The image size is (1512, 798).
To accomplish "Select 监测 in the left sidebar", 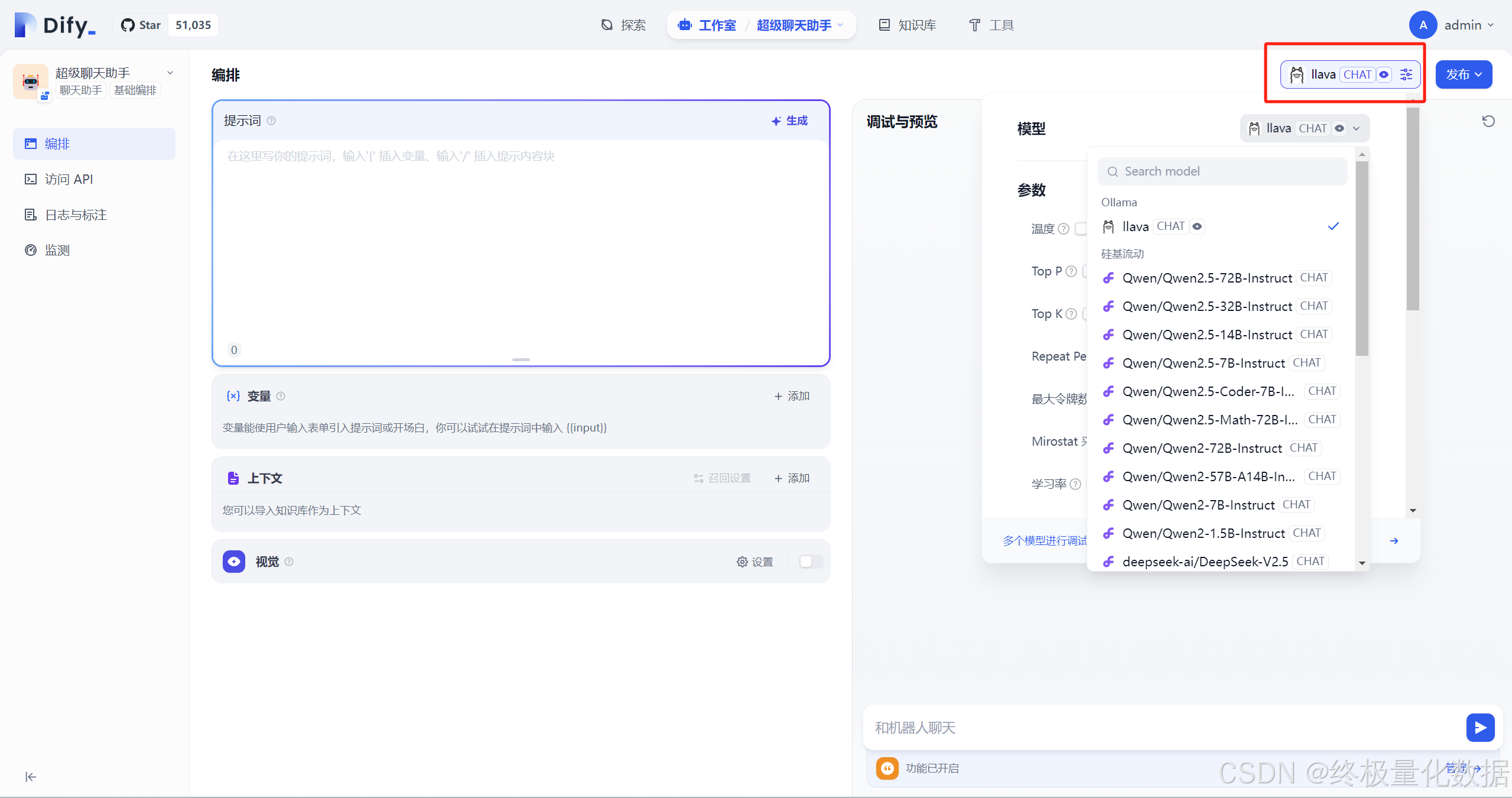I will (x=57, y=249).
